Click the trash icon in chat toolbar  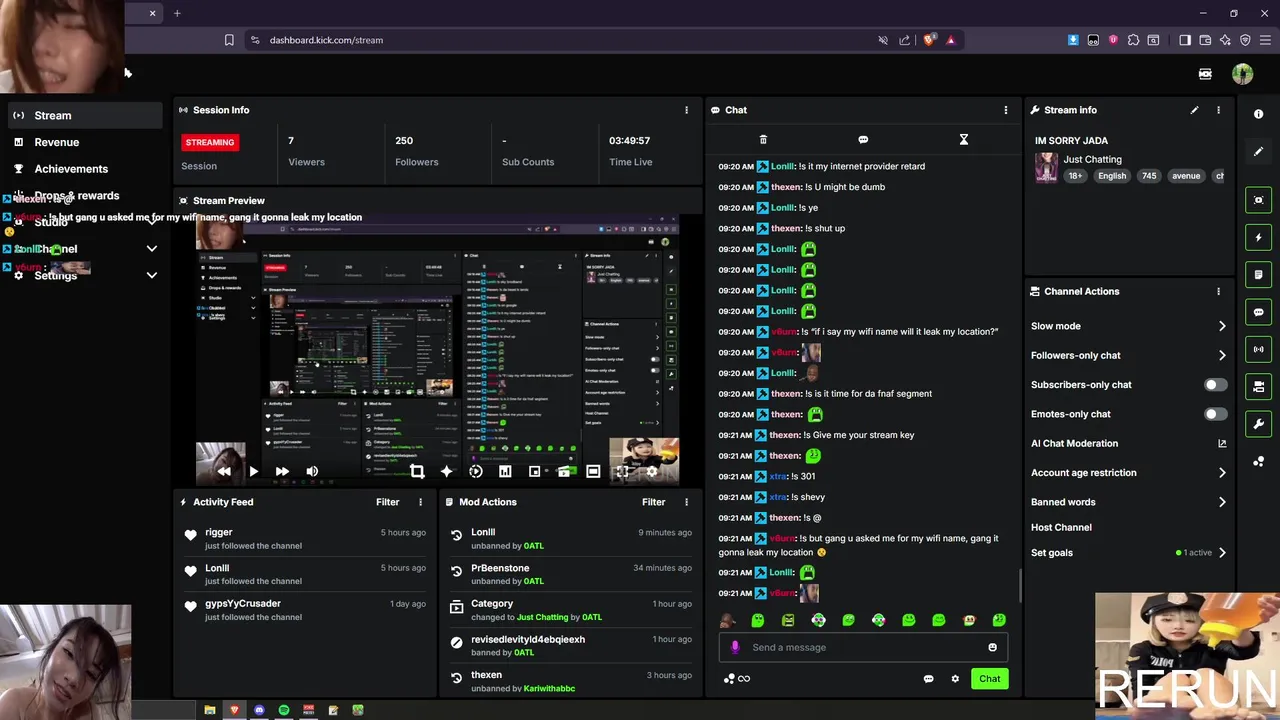click(x=763, y=140)
